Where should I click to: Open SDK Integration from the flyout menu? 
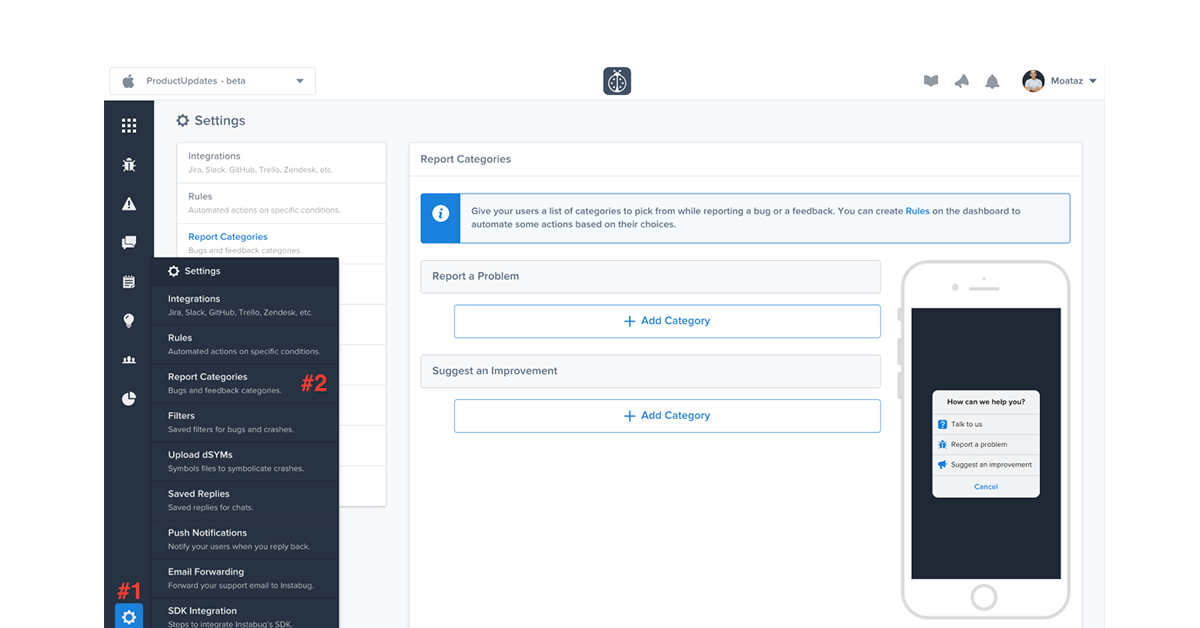[246, 614]
